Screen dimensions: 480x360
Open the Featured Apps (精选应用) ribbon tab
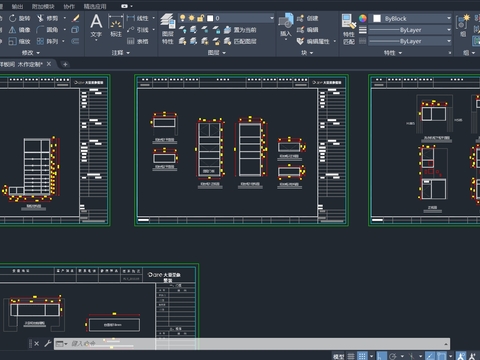click(x=95, y=6)
